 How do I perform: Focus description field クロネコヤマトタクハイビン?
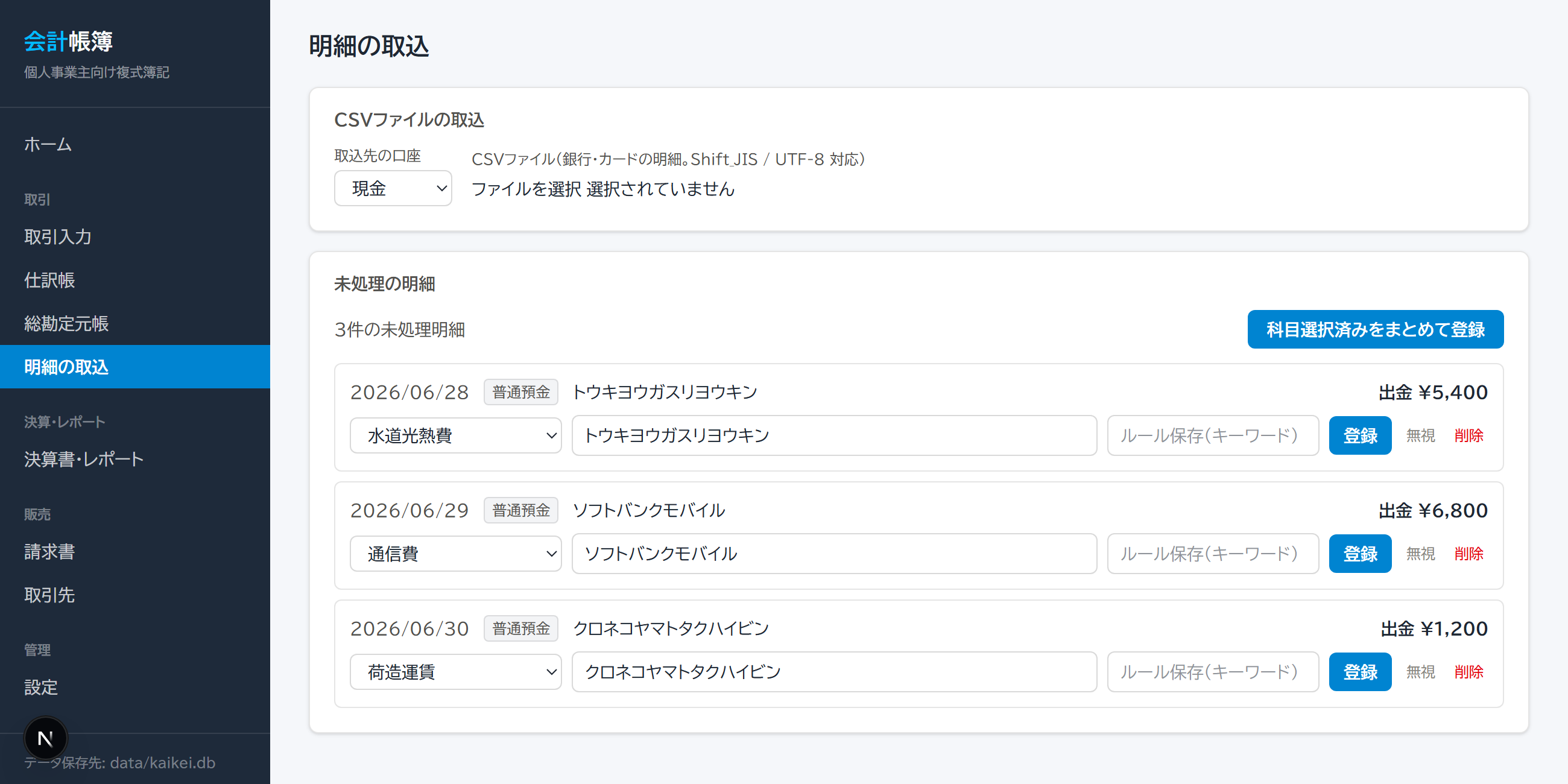(x=835, y=671)
